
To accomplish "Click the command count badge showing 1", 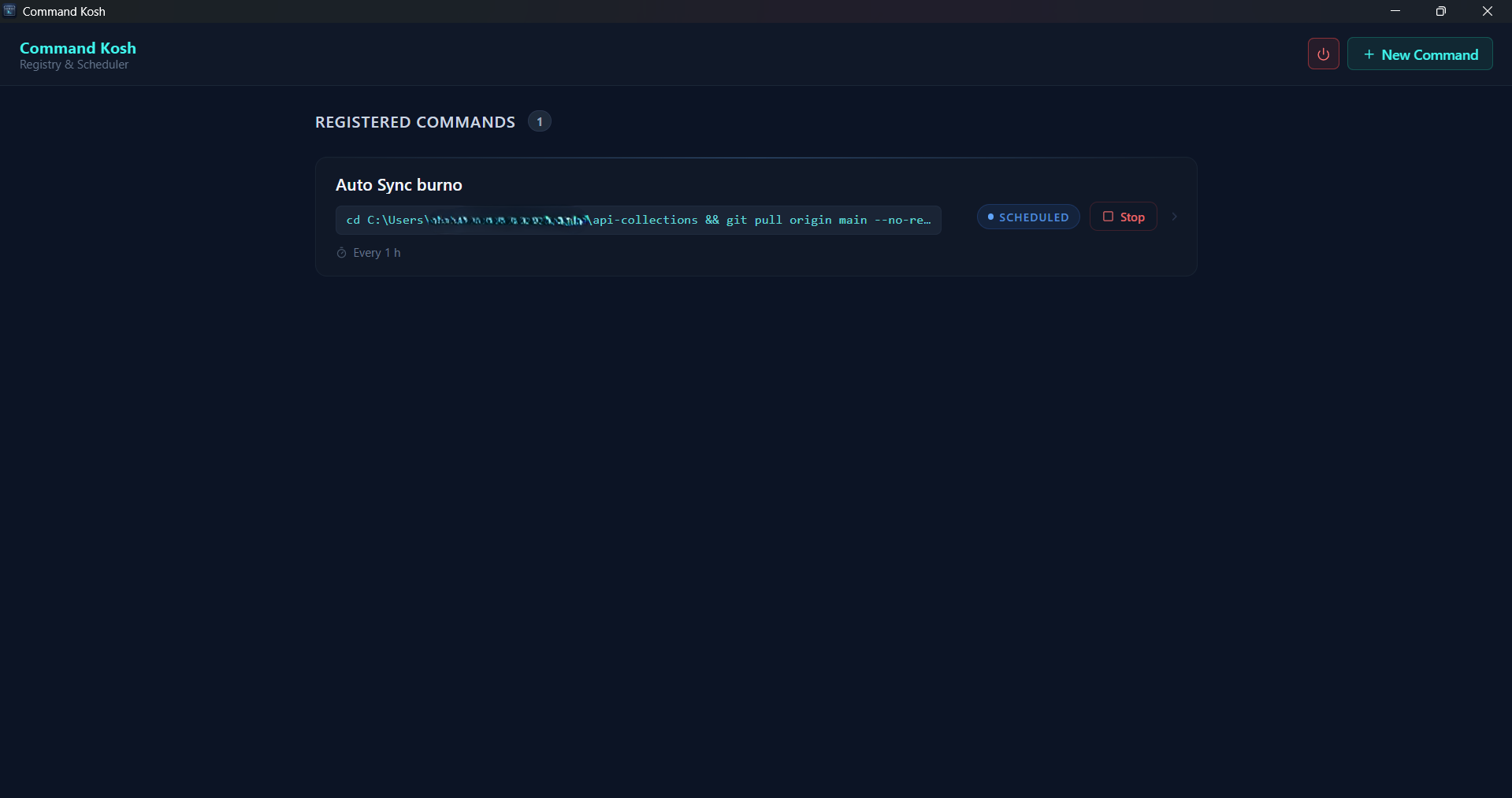I will tap(539, 121).
